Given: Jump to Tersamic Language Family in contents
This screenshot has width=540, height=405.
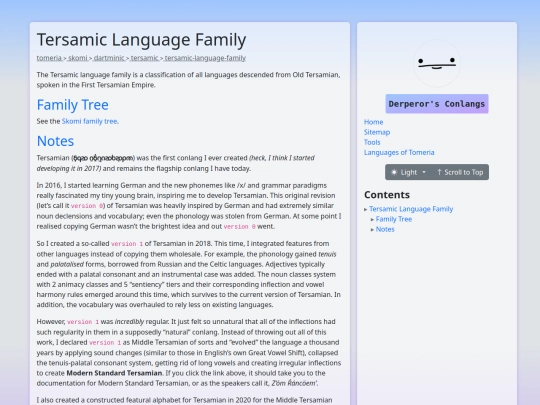Looking at the screenshot, I should pyautogui.click(x=411, y=209).
